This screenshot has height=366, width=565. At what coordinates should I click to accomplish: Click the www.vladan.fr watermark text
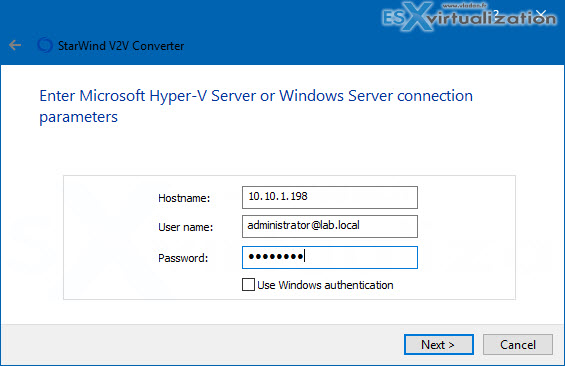pyautogui.click(x=464, y=5)
